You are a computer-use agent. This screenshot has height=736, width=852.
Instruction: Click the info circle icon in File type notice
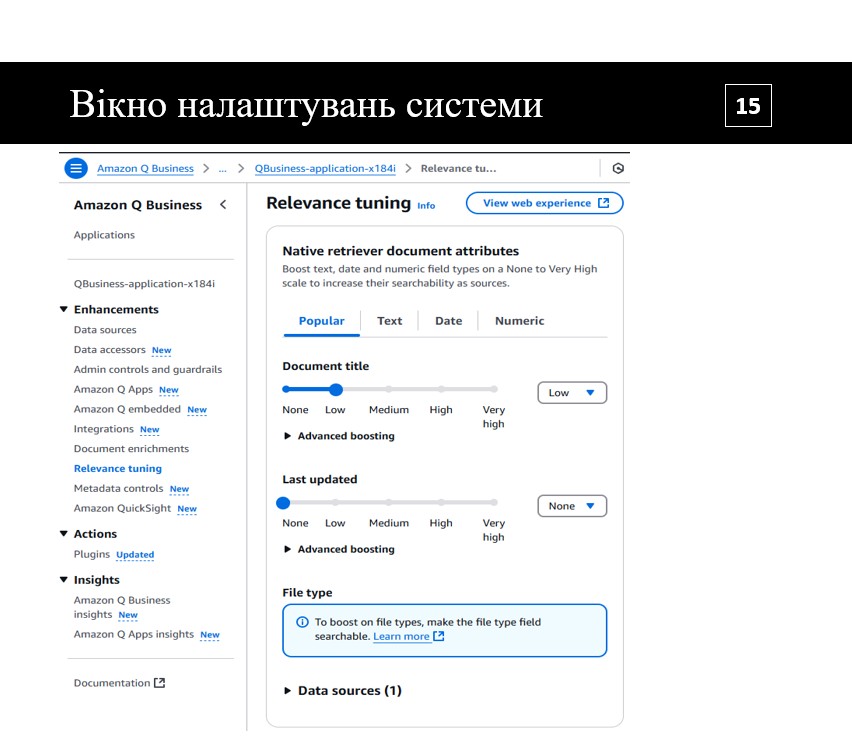point(302,622)
